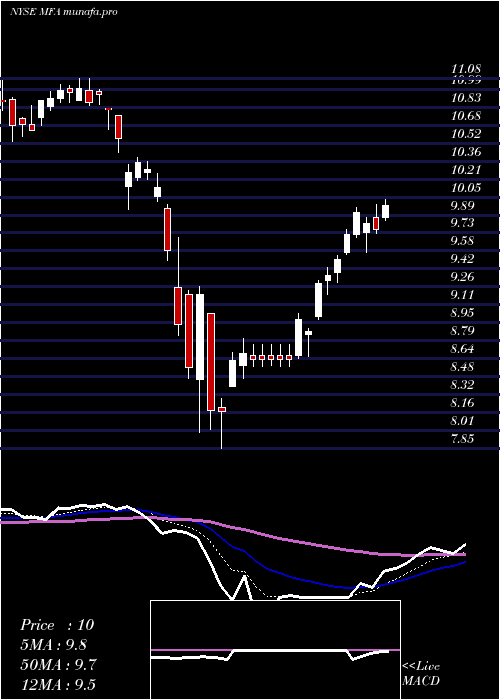Click the 10.36 price axis label
Image resolution: width=500 pixels, height=700 pixels.
(x=466, y=152)
